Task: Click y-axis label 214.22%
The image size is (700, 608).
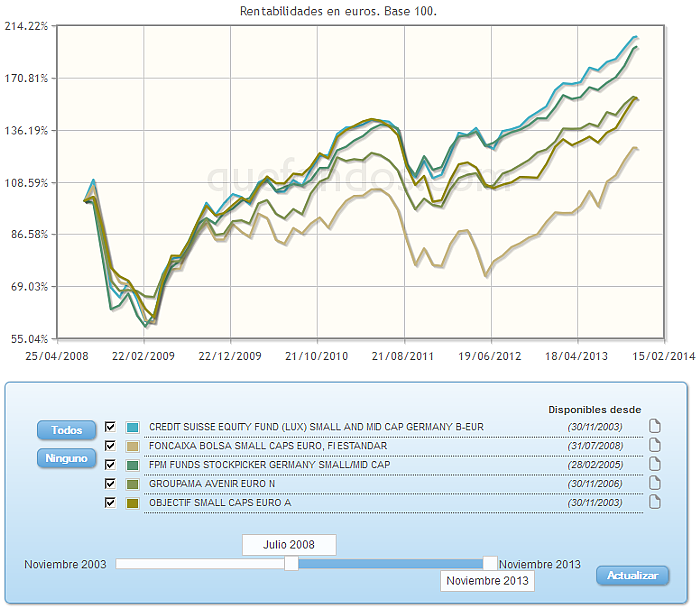Action: [x=26, y=26]
